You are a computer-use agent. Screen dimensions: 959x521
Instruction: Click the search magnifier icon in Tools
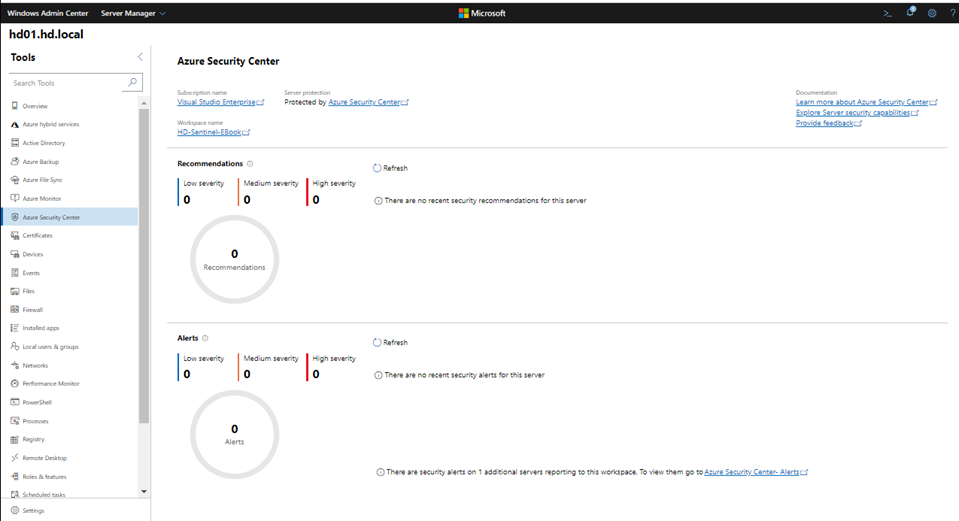(132, 83)
